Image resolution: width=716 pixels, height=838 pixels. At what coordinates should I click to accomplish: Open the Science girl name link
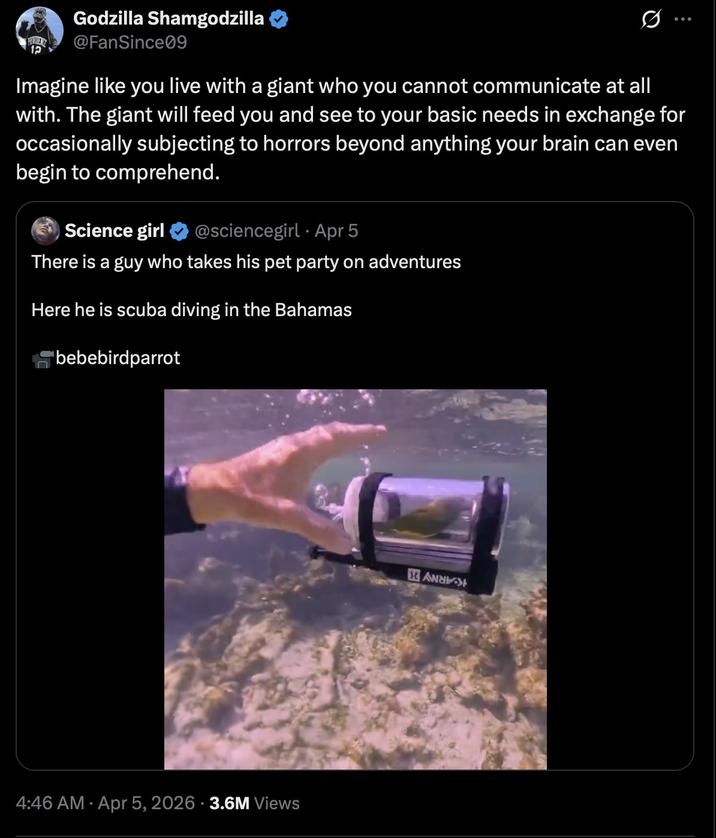[114, 231]
